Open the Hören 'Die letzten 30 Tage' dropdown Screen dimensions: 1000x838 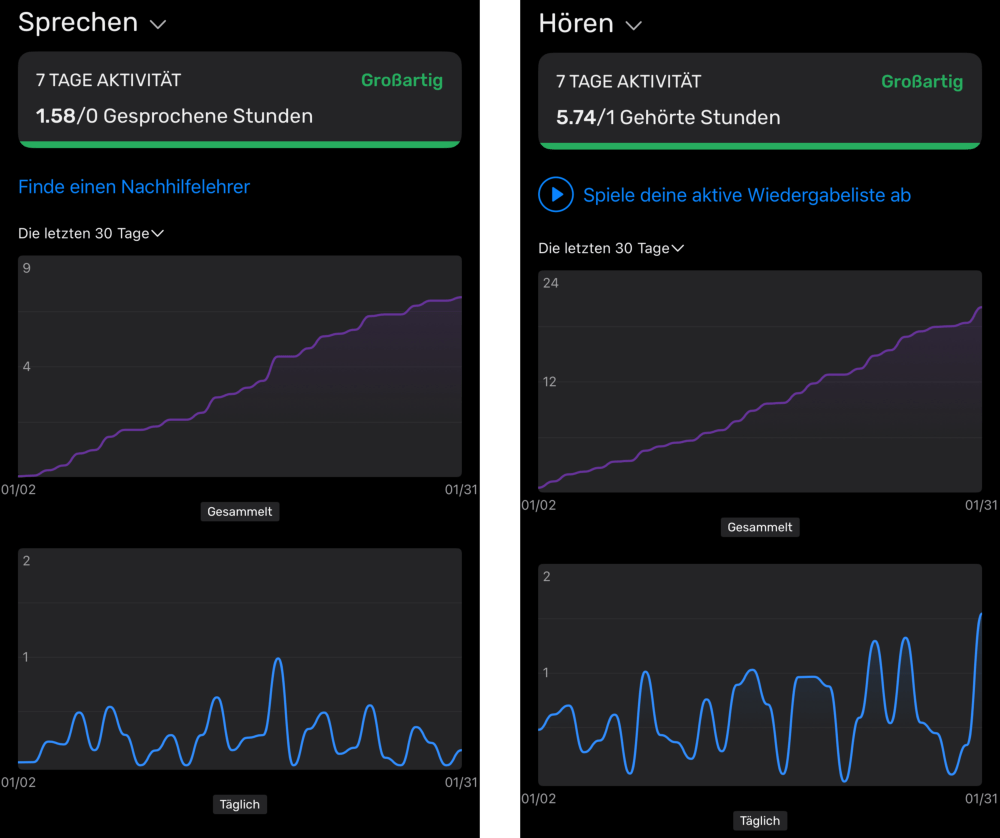click(x=611, y=248)
